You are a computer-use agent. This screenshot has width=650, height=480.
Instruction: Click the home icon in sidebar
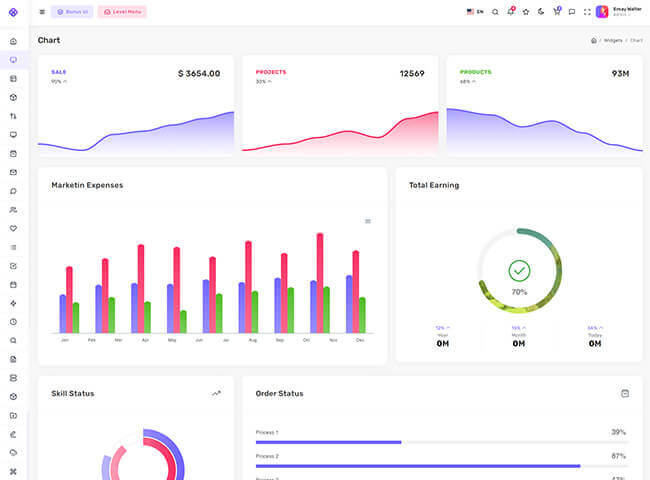coord(13,41)
